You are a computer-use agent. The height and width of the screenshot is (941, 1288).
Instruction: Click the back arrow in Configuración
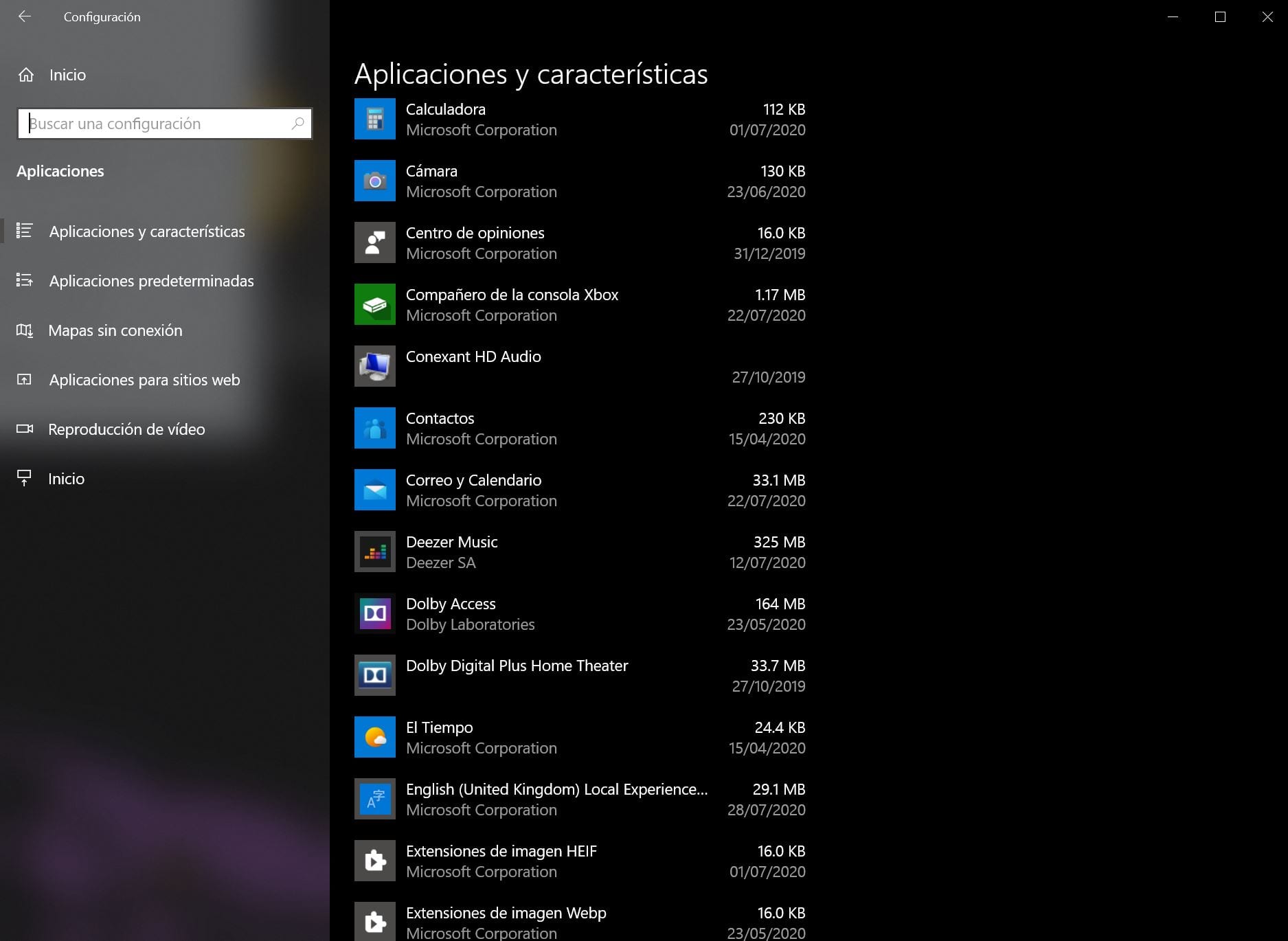[25, 16]
